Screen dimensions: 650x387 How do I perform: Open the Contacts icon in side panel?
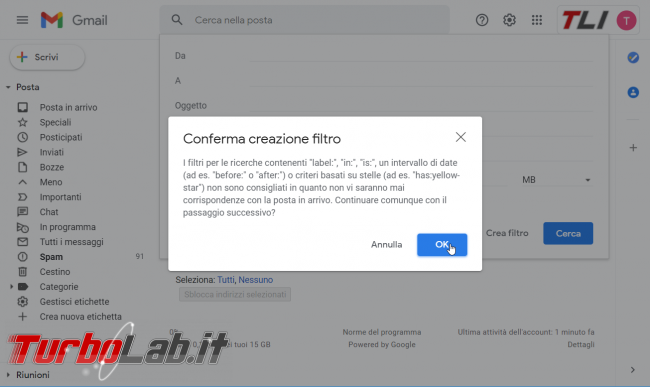633,92
